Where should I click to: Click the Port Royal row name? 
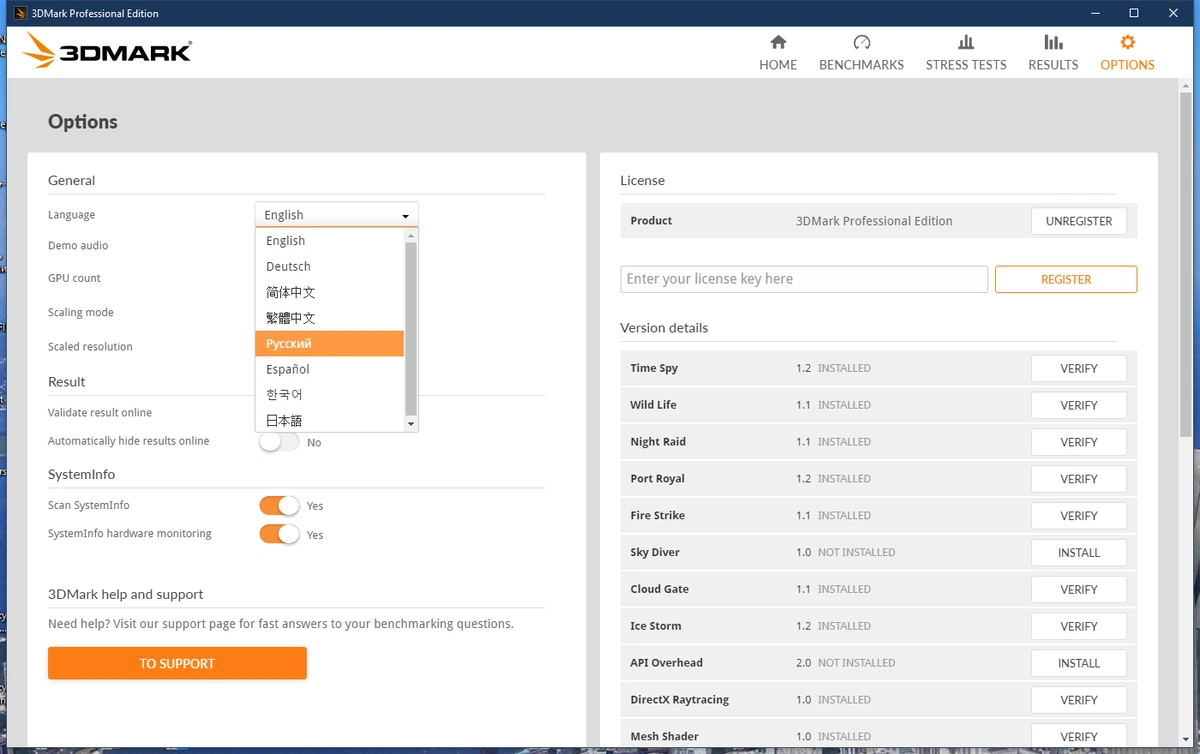tap(657, 479)
